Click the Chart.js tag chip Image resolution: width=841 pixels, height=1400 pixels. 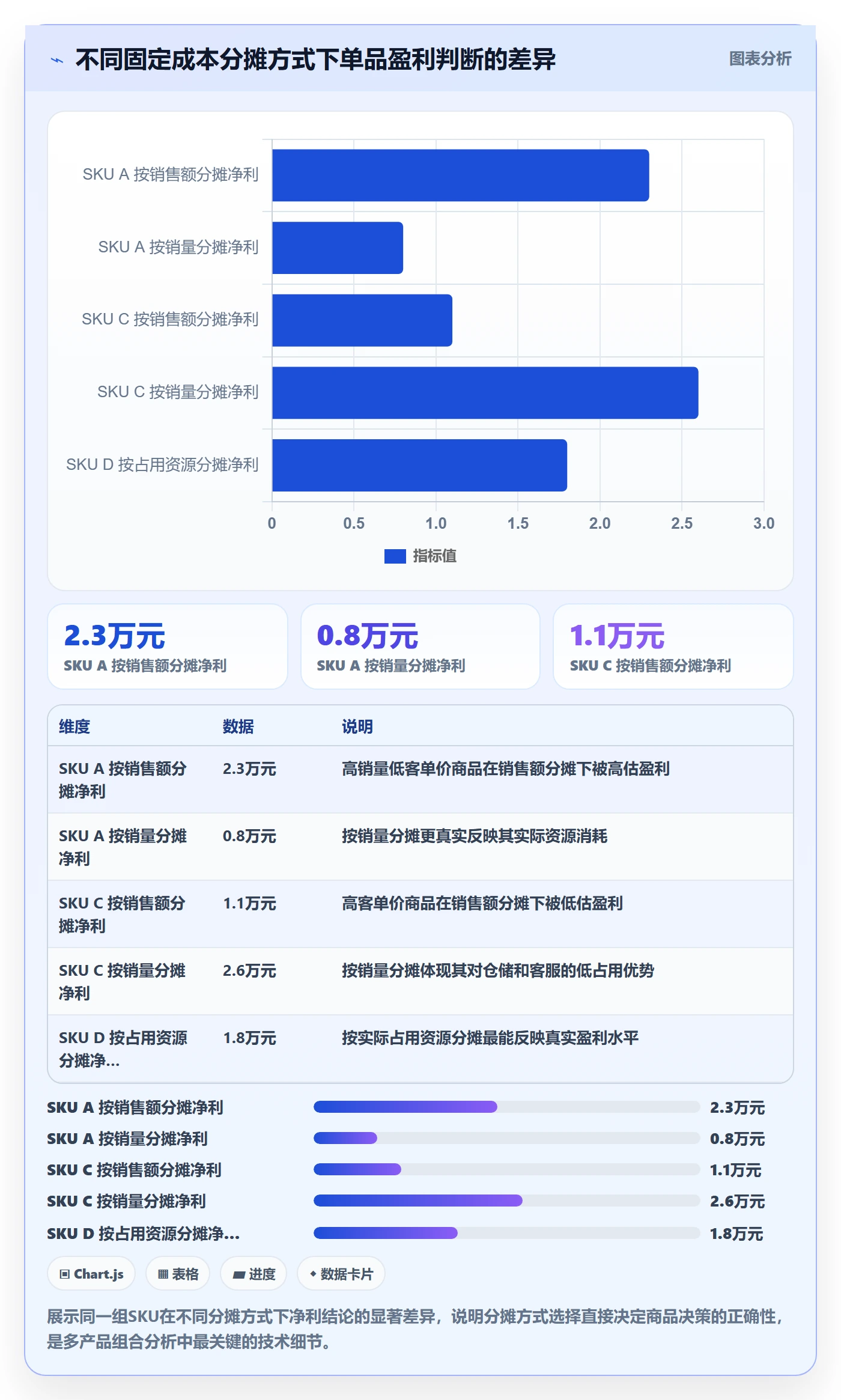(91, 1274)
